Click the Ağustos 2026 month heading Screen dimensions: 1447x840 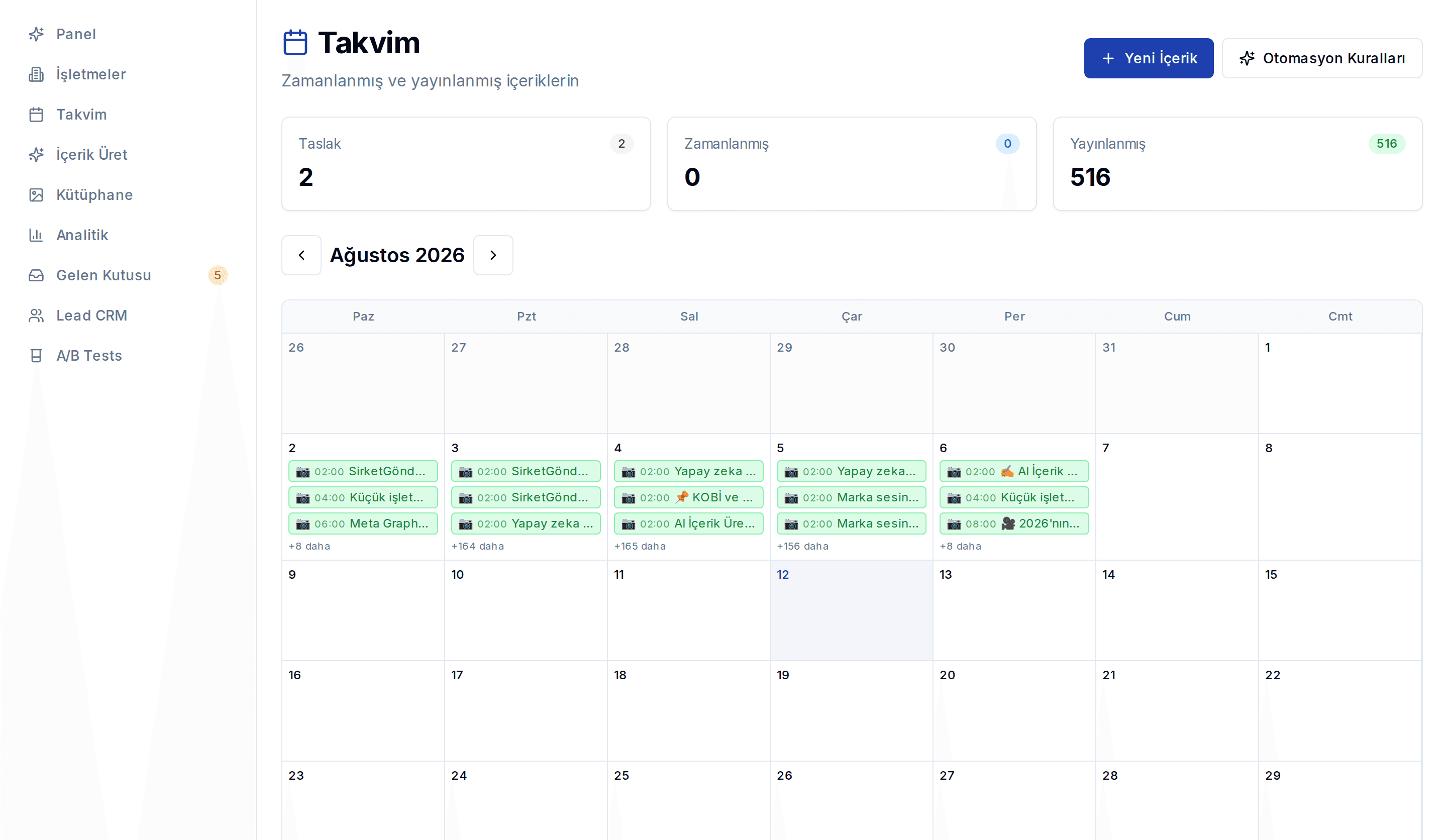tap(397, 255)
